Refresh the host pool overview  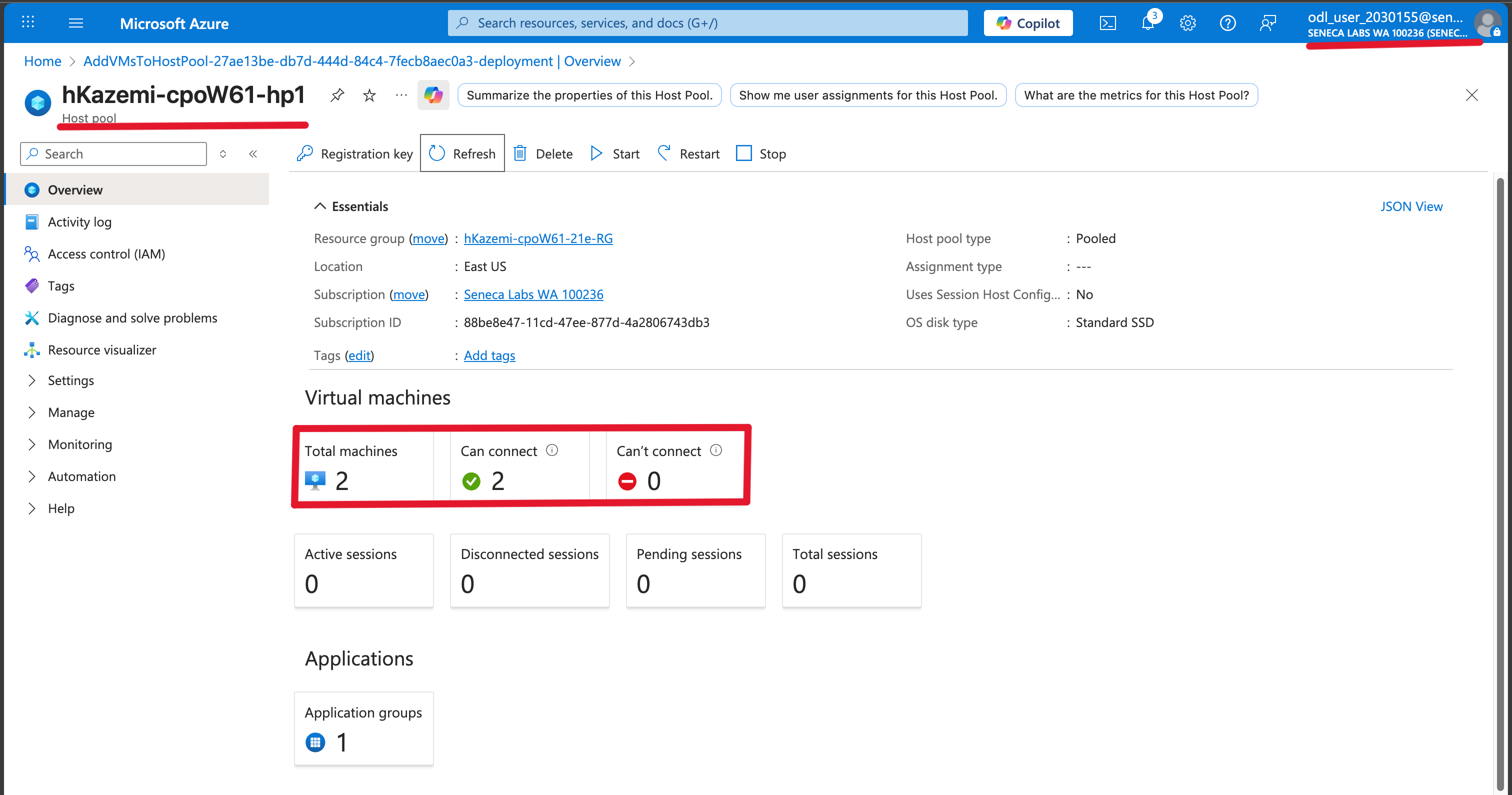pyautogui.click(x=462, y=153)
